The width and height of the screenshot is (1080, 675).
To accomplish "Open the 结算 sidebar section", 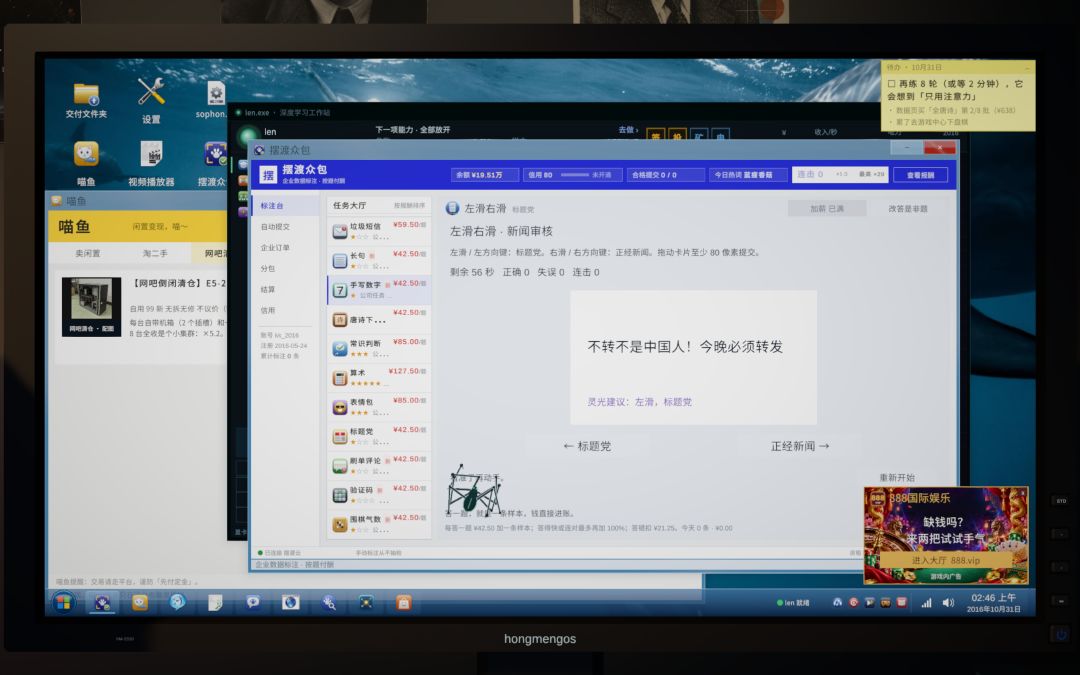I will click(267, 289).
